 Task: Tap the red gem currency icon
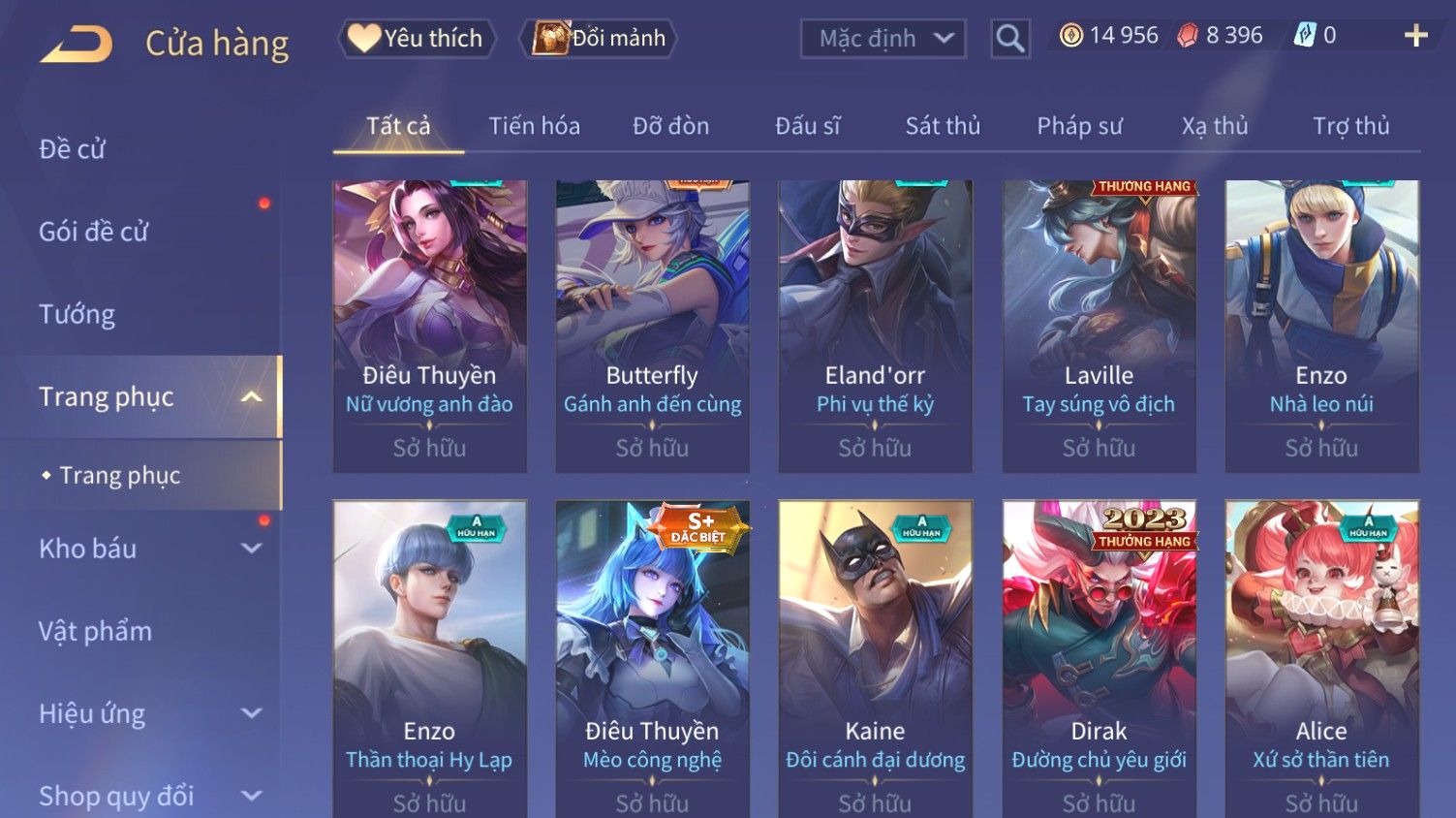[x=1188, y=36]
